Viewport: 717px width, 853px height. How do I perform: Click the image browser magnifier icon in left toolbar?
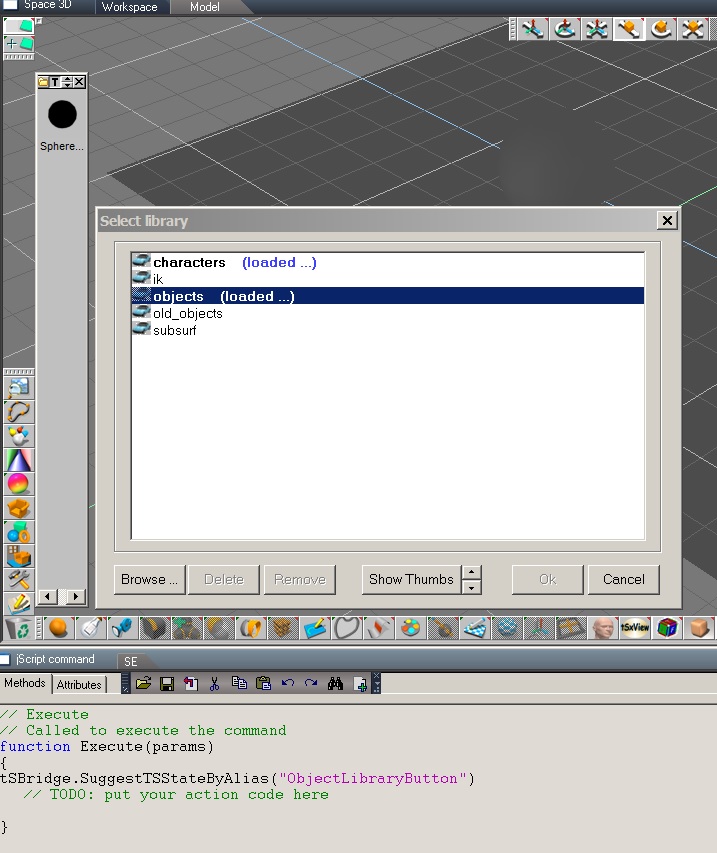tap(18, 388)
